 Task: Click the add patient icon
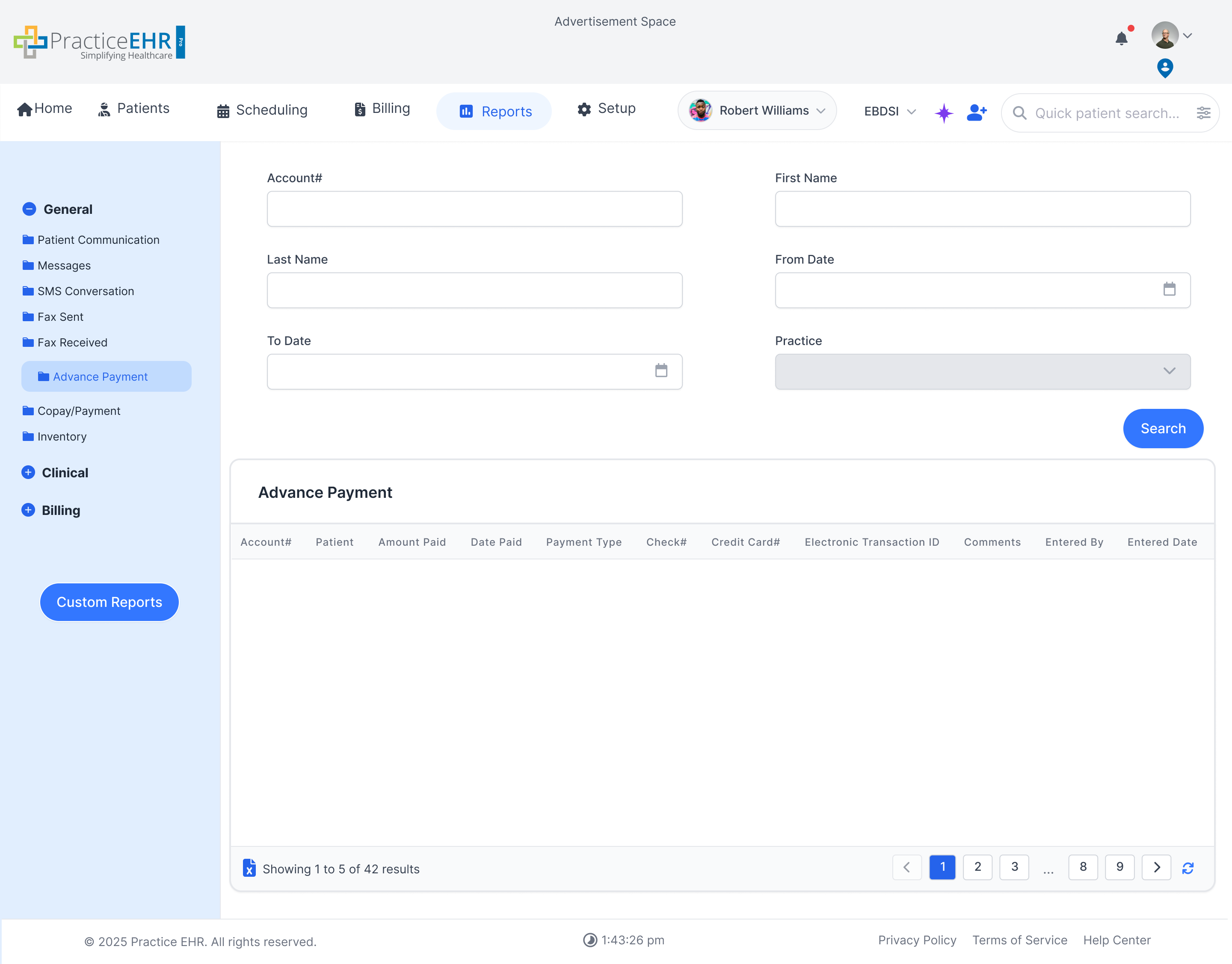coord(976,112)
